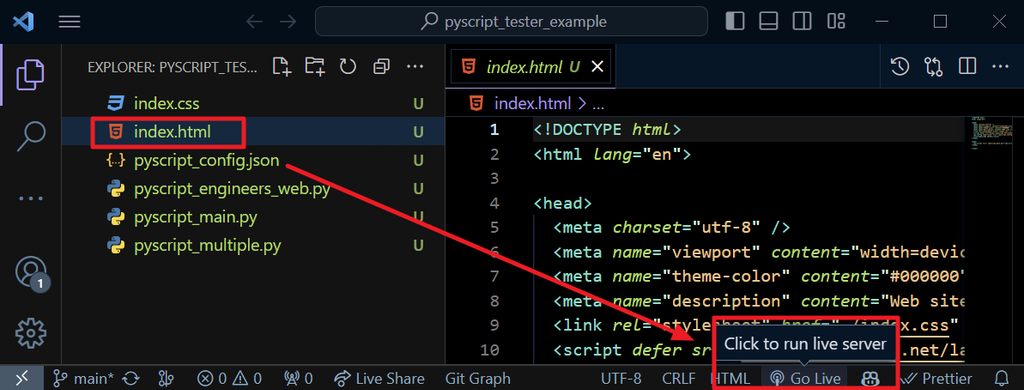Image resolution: width=1024 pixels, height=390 pixels.
Task: Close the index.html editor tab
Action: click(x=597, y=67)
